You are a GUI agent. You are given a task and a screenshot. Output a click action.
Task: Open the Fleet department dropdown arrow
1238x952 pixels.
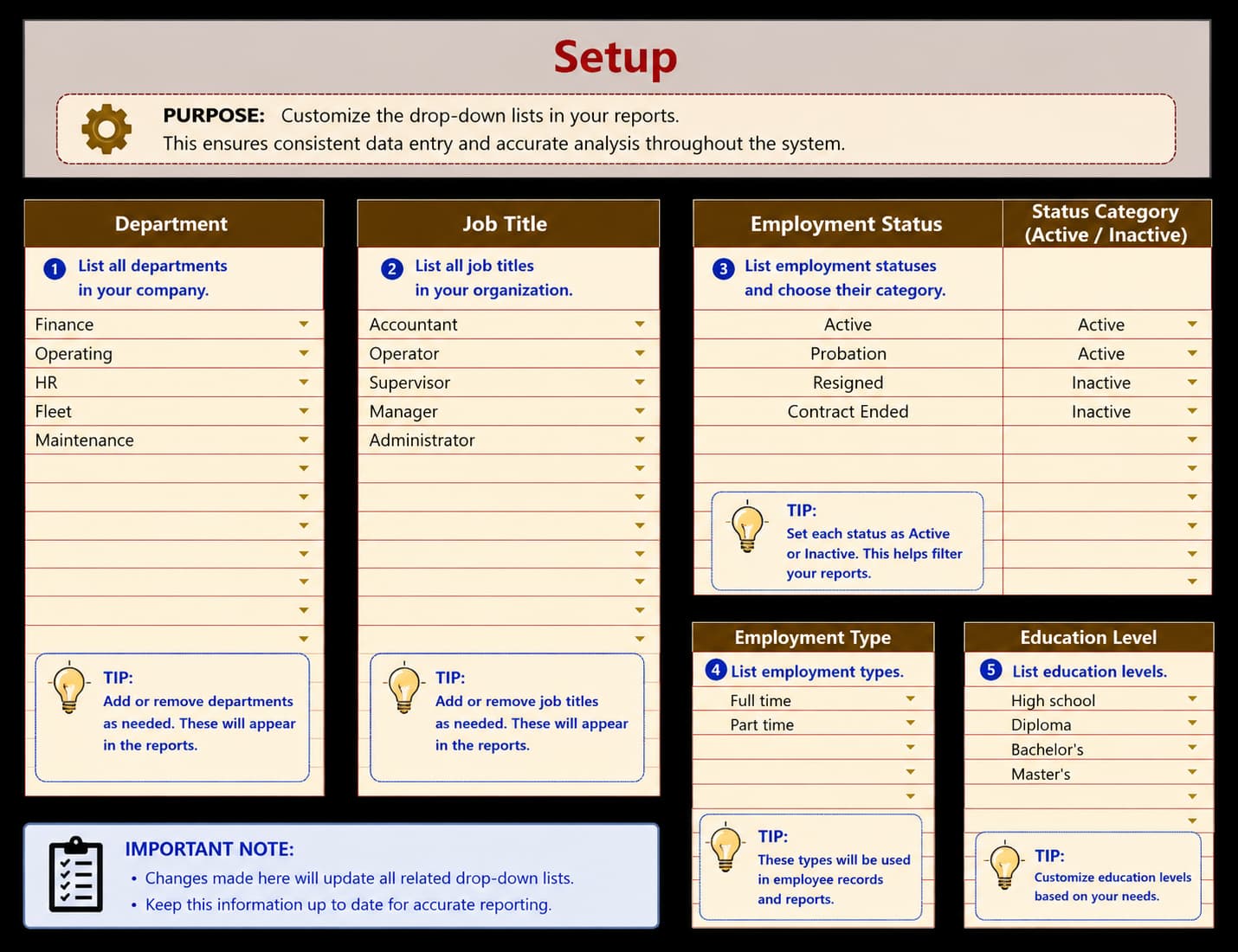point(304,411)
